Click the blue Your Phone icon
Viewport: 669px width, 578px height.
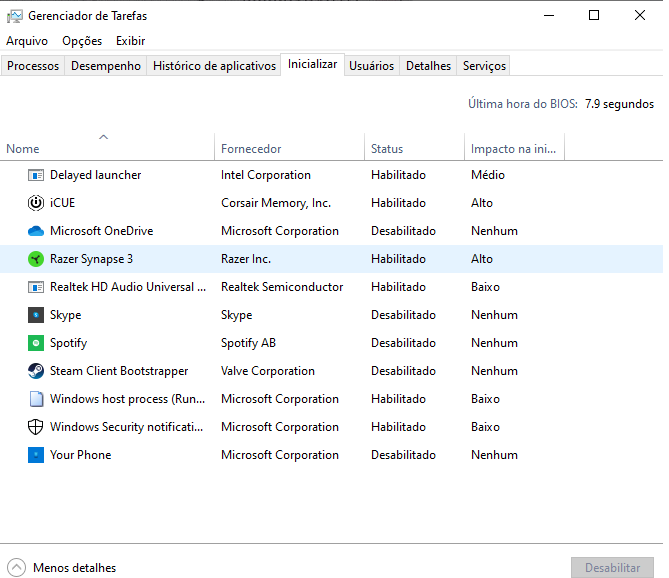point(36,455)
